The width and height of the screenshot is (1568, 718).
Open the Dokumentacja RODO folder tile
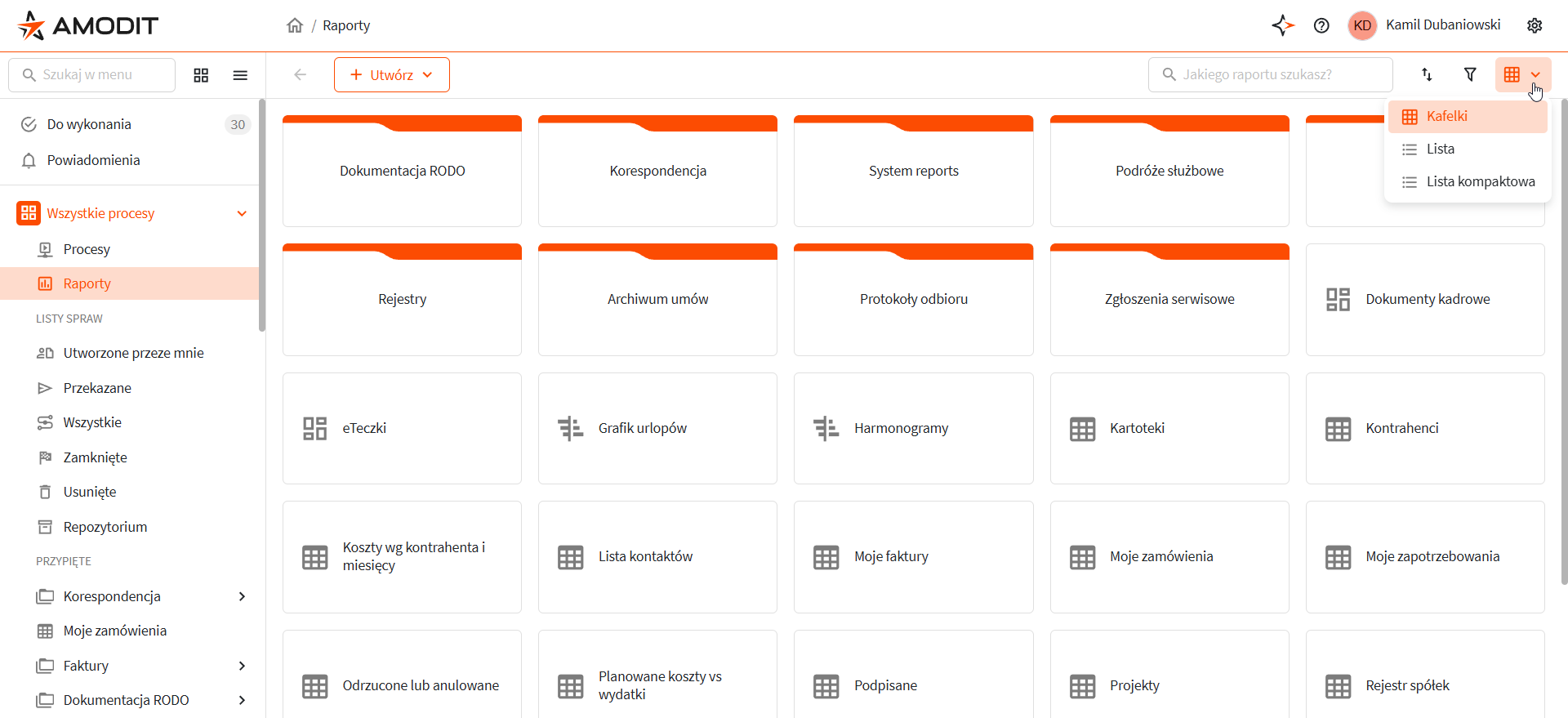[x=402, y=171]
